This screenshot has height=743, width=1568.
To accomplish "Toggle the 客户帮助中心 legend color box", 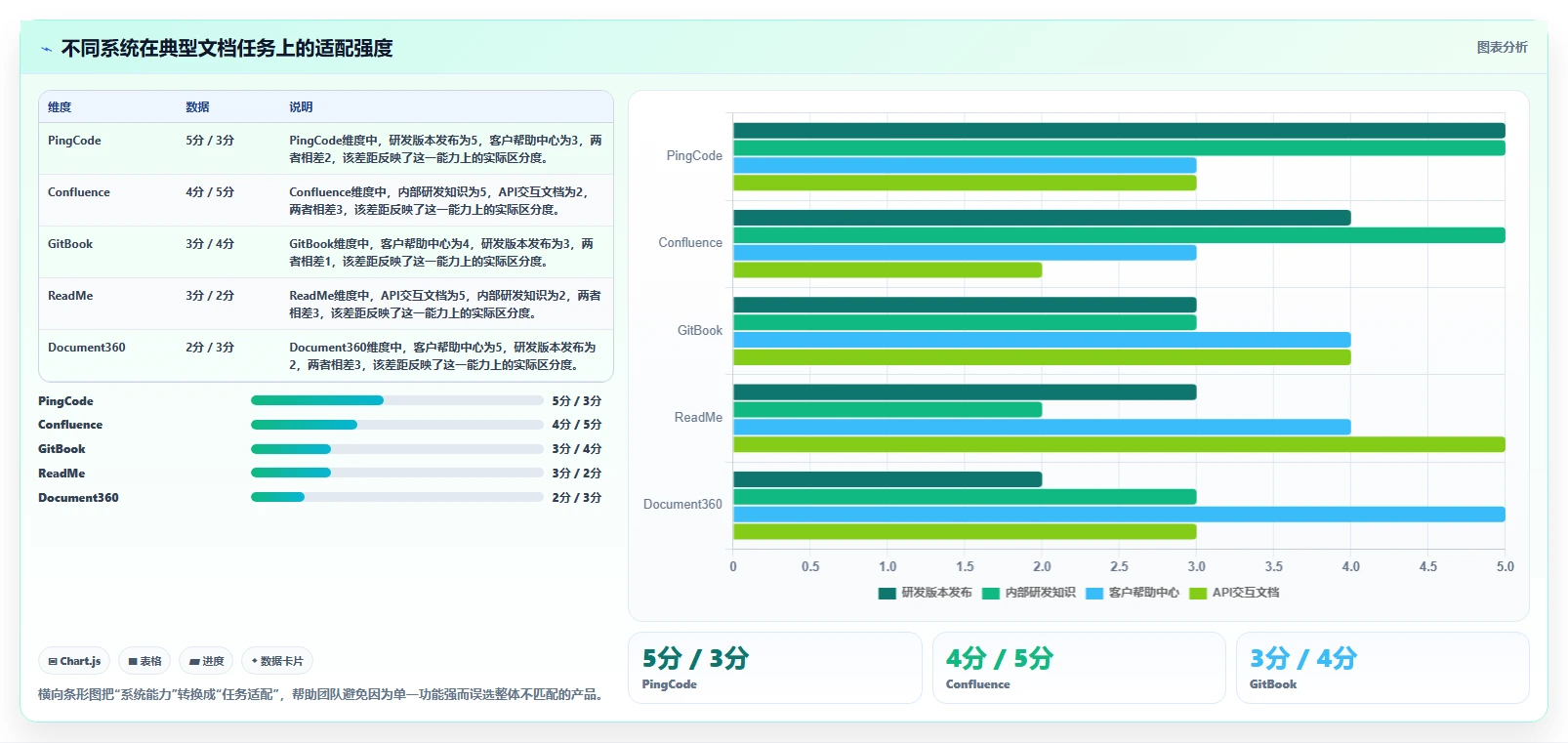I will [1093, 593].
